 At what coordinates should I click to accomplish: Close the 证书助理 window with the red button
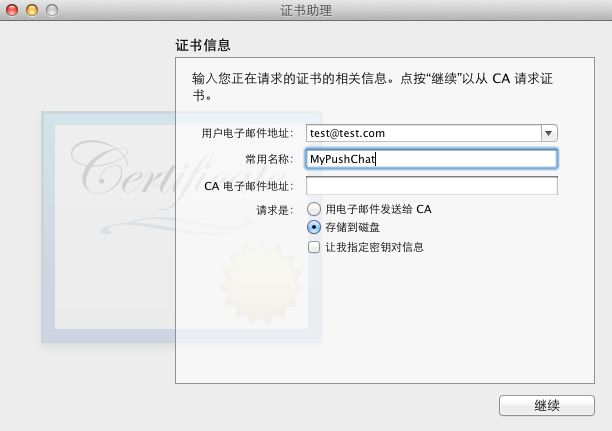click(x=12, y=10)
